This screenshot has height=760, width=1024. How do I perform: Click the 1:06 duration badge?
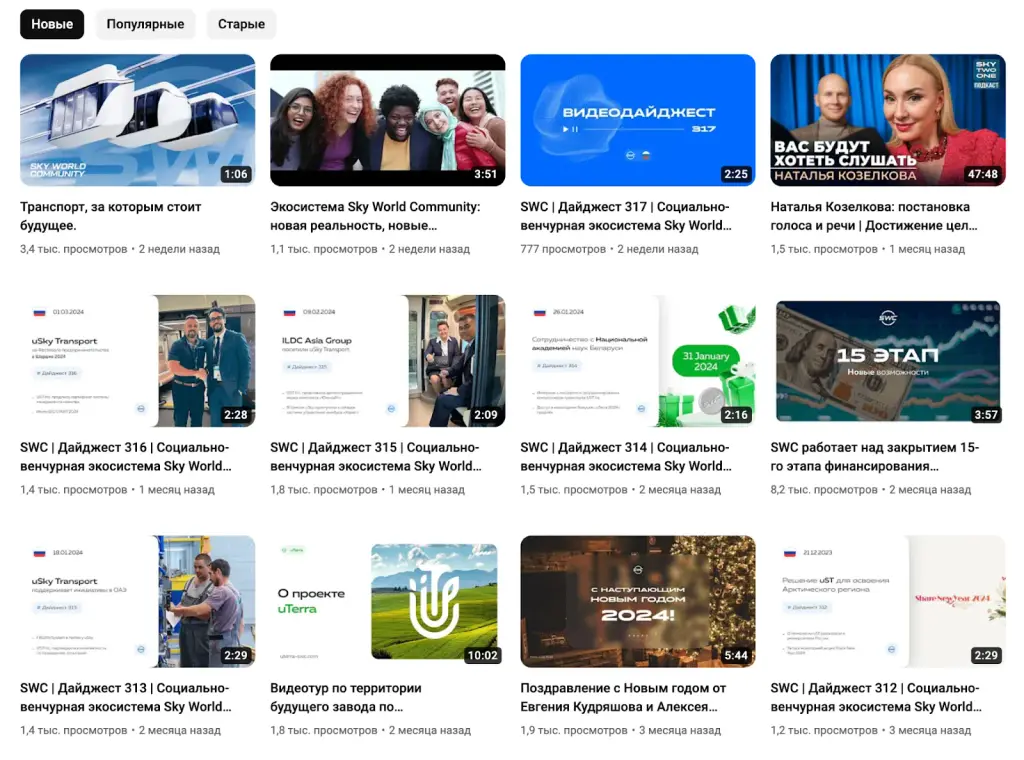(x=236, y=174)
